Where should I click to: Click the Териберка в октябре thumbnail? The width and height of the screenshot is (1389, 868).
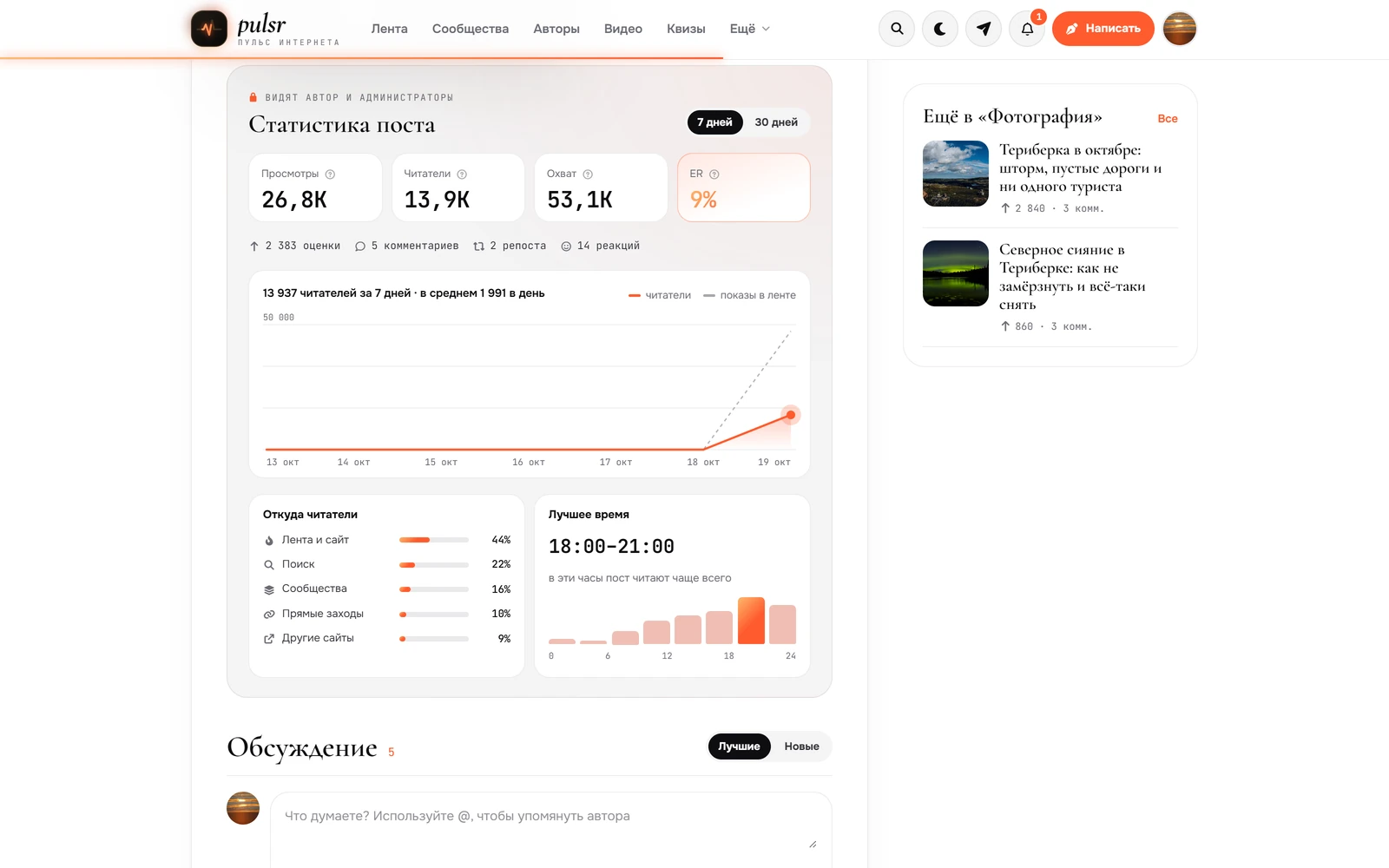point(956,174)
